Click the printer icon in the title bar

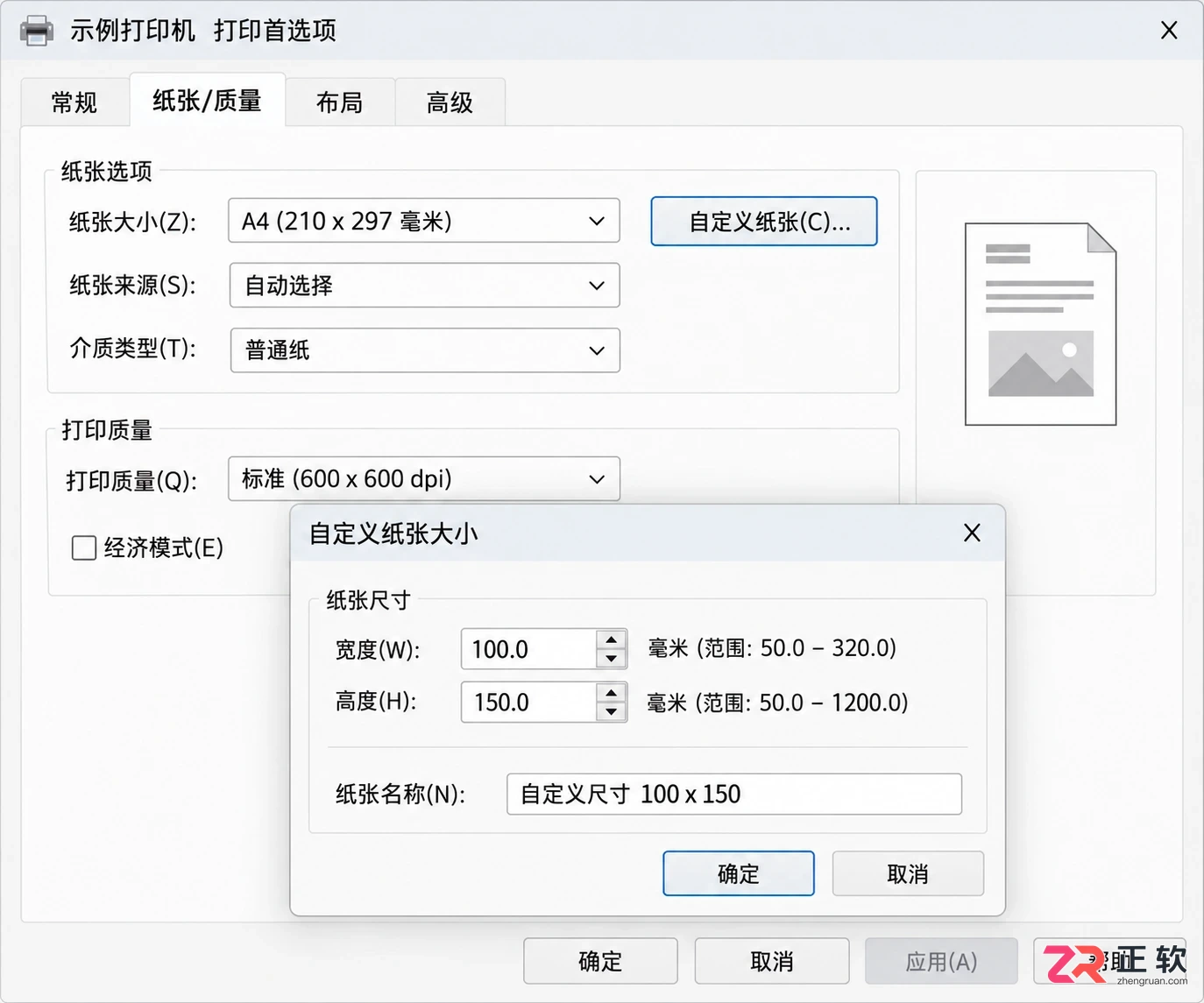pyautogui.click(x=37, y=31)
